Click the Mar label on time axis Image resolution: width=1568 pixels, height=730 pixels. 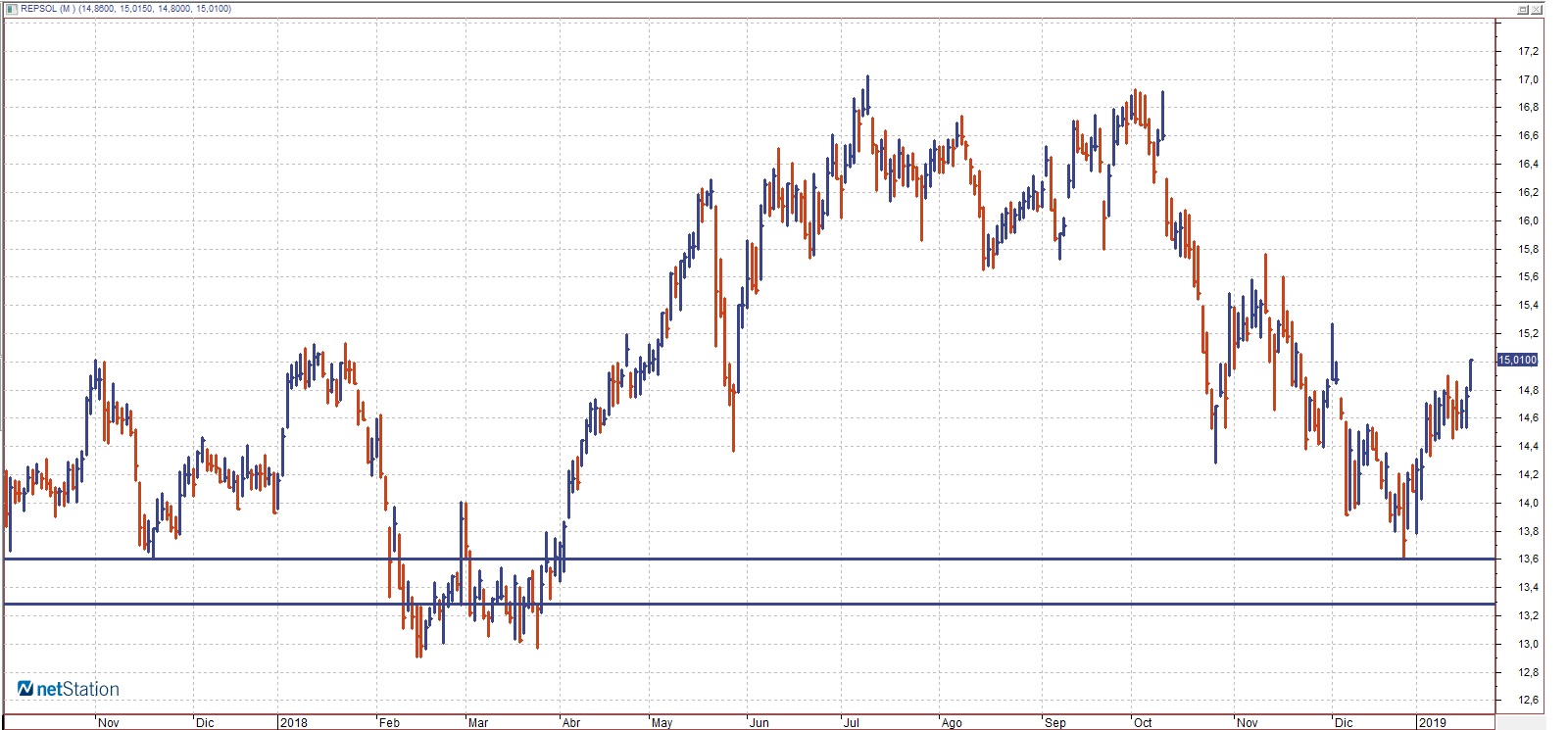[478, 723]
